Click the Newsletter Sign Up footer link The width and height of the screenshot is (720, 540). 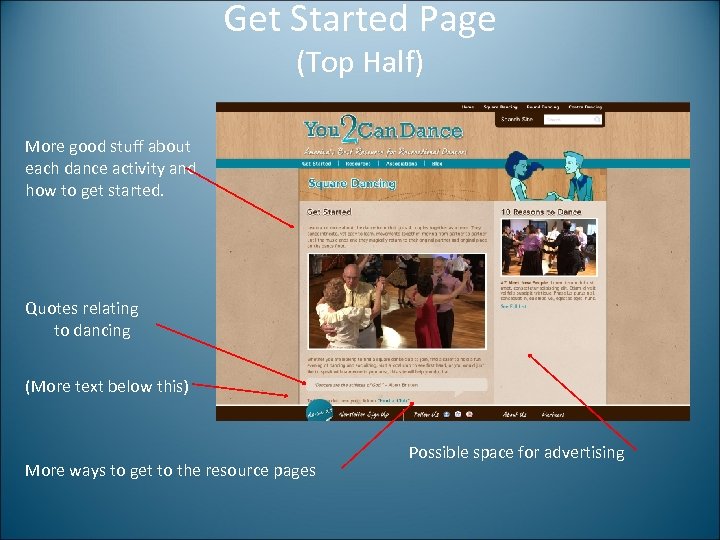coord(364,414)
